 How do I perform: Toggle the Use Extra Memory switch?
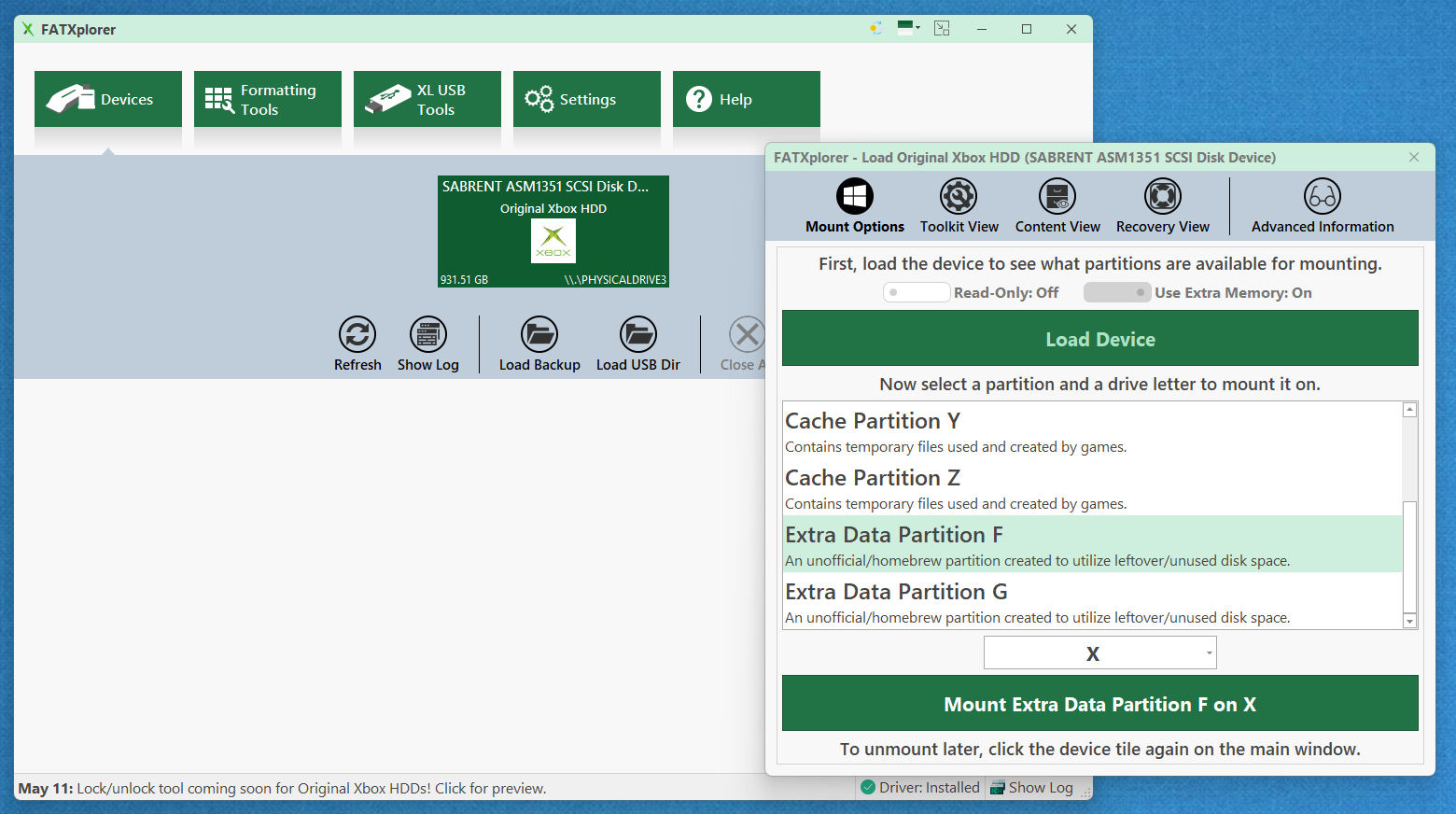tap(1116, 293)
